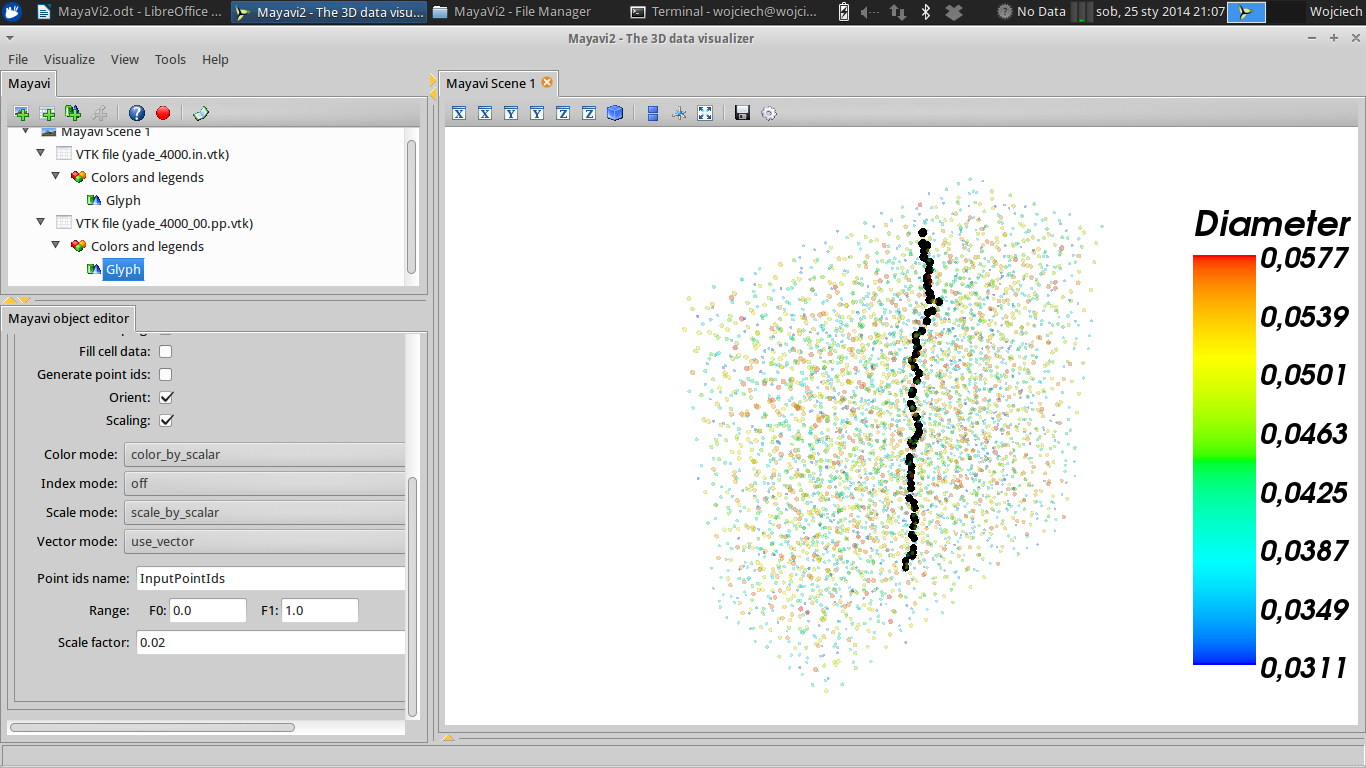Image resolution: width=1366 pixels, height=768 pixels.
Task: Open the Color mode dropdown
Action: pyautogui.click(x=264, y=454)
